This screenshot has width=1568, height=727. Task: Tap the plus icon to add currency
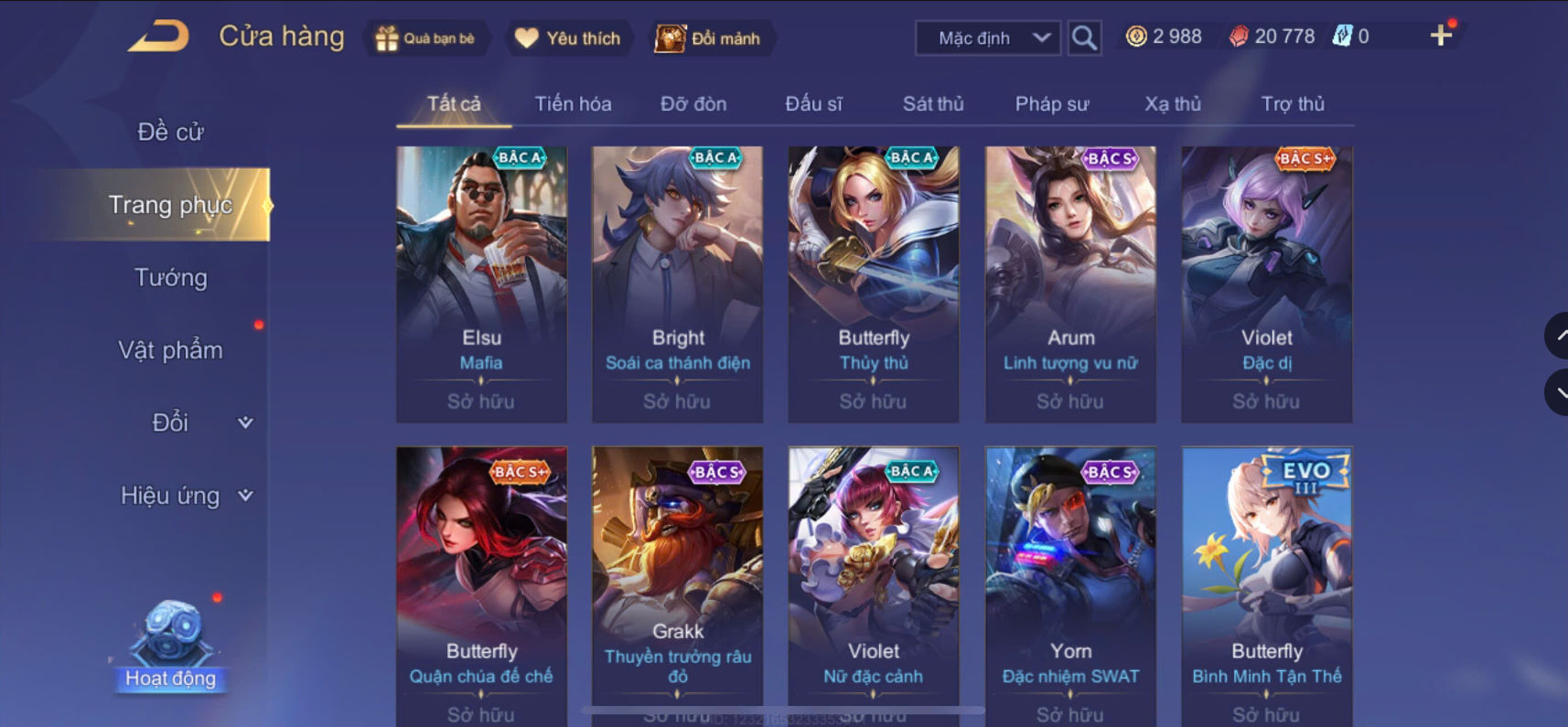(1441, 36)
